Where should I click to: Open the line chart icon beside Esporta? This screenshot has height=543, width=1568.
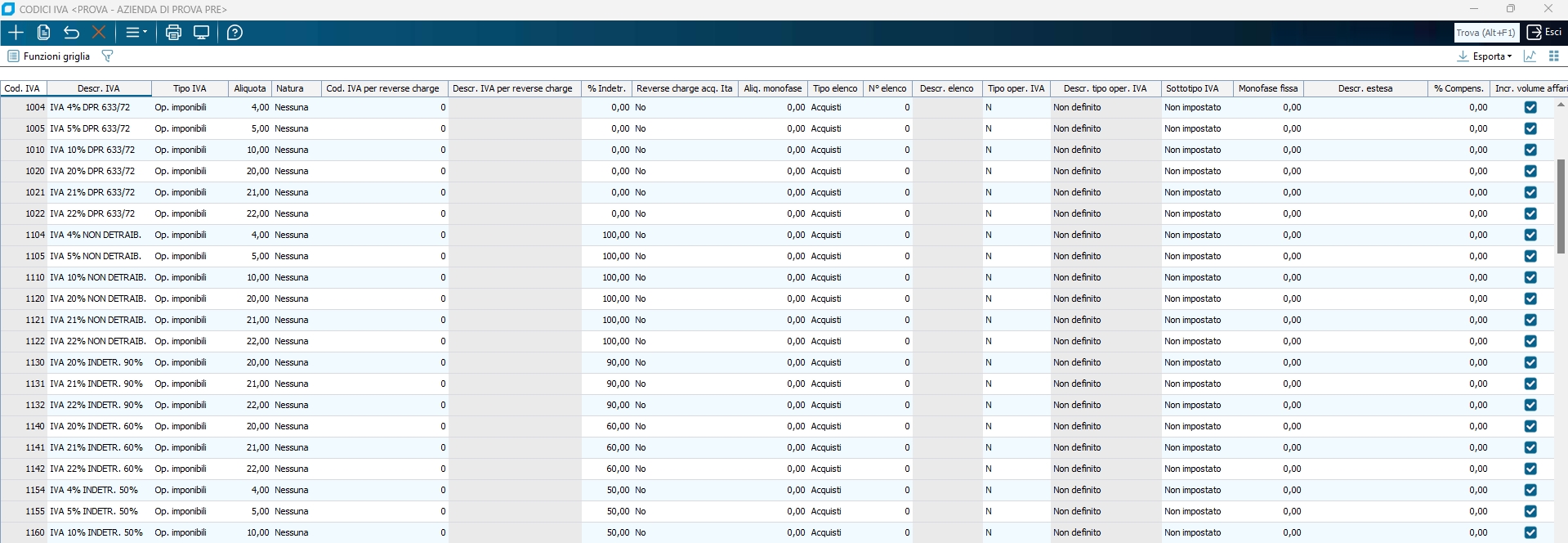coord(1530,56)
